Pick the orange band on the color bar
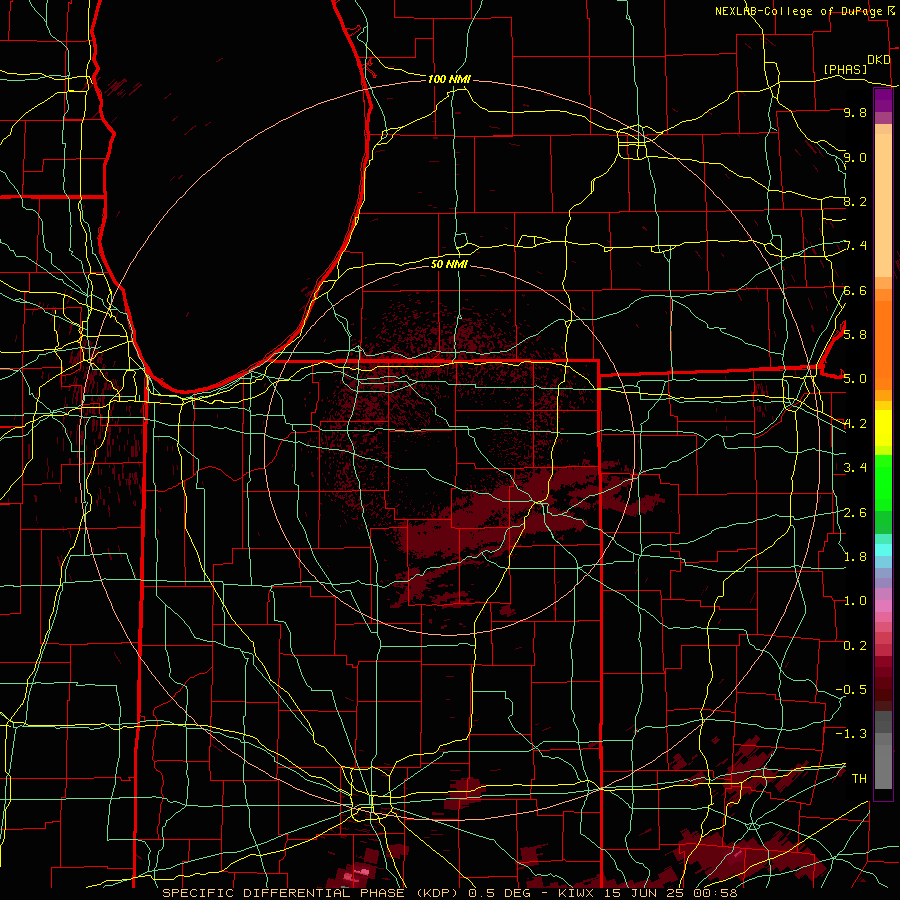Screen dimensions: 900x900 coord(883,344)
